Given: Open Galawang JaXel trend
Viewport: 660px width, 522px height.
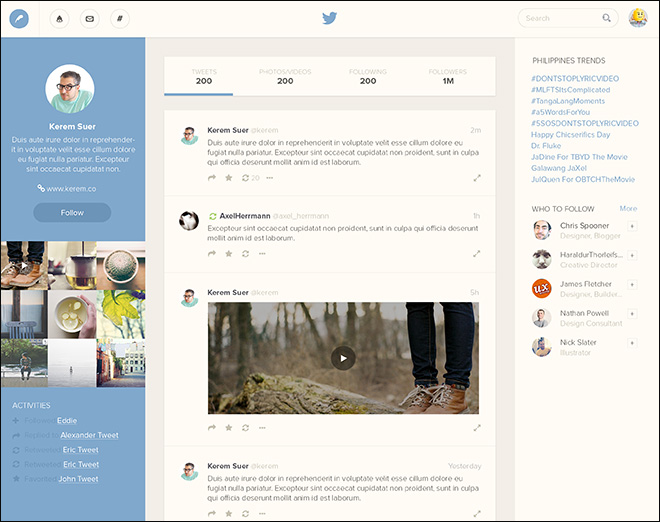Looking at the screenshot, I should click(559, 168).
